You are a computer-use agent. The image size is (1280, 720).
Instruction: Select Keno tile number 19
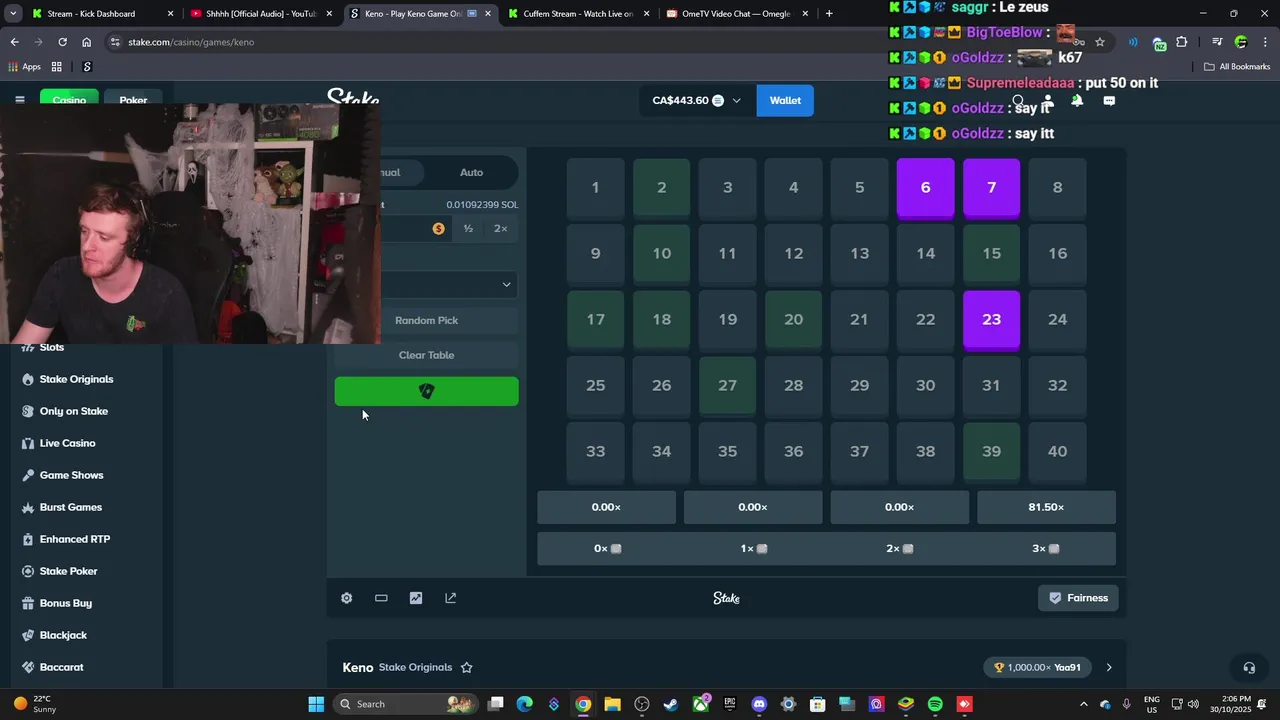pyautogui.click(x=728, y=319)
